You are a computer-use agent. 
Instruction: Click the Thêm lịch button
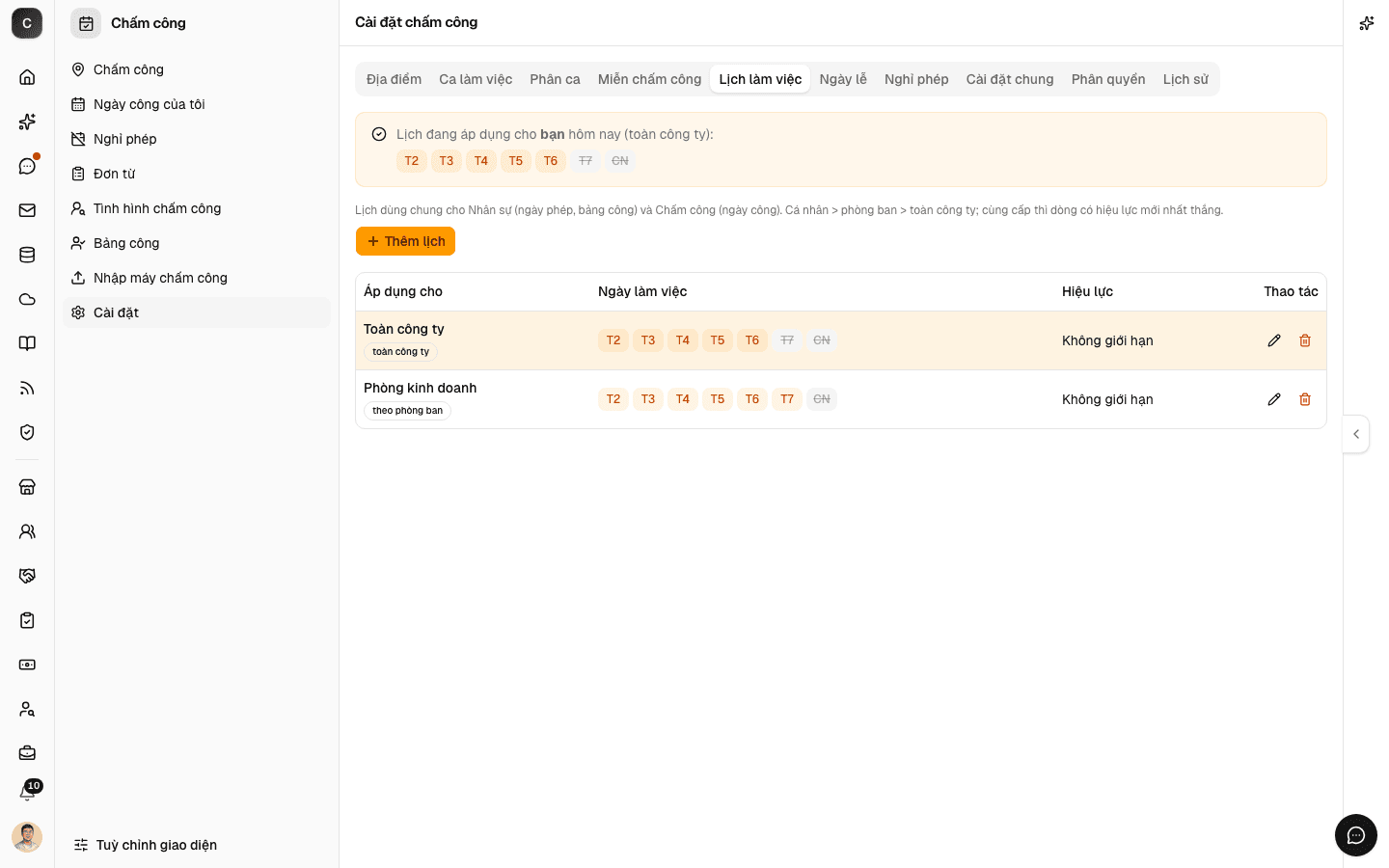pos(405,241)
